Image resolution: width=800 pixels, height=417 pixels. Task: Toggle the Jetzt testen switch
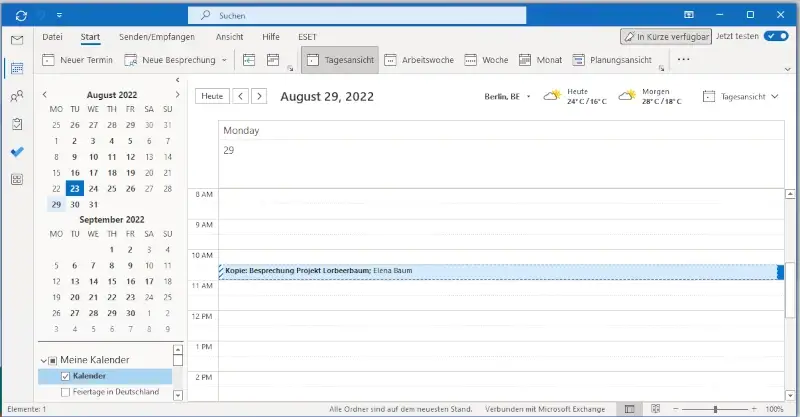775,36
